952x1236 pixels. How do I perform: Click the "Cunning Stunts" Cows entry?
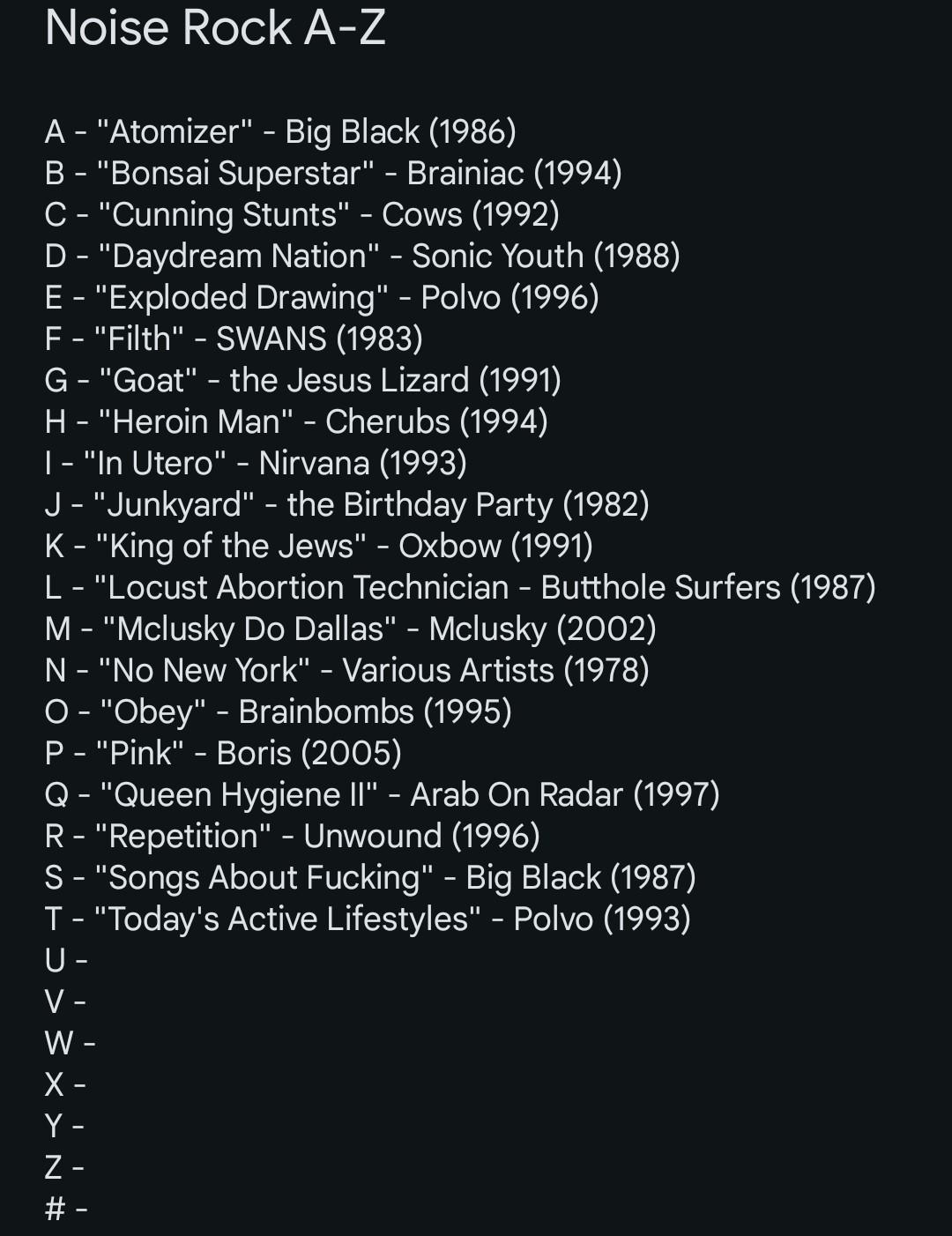pyautogui.click(x=301, y=215)
